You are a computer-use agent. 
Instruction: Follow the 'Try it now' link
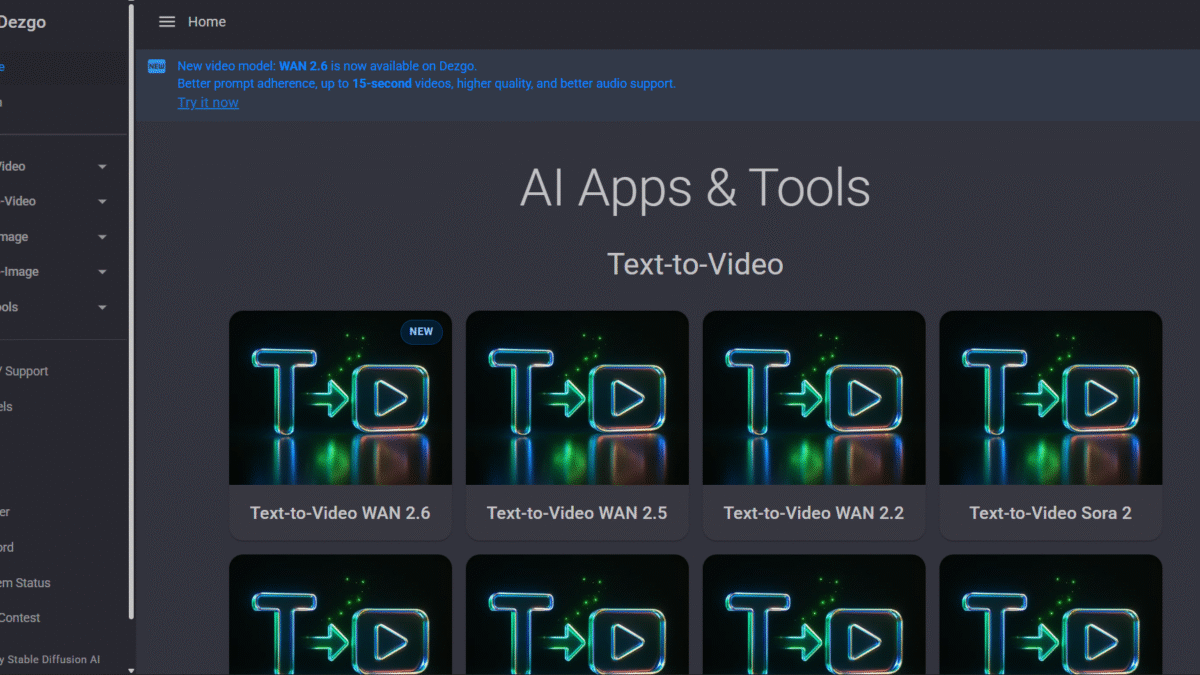pos(208,102)
